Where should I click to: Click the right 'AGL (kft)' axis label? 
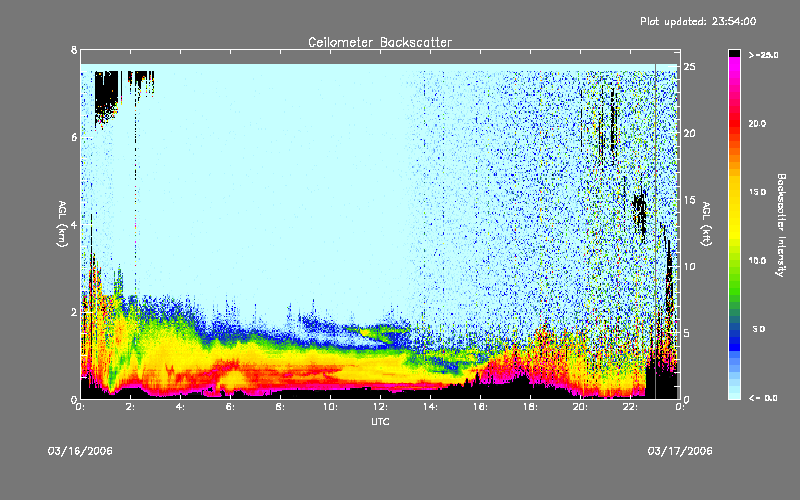coord(706,224)
